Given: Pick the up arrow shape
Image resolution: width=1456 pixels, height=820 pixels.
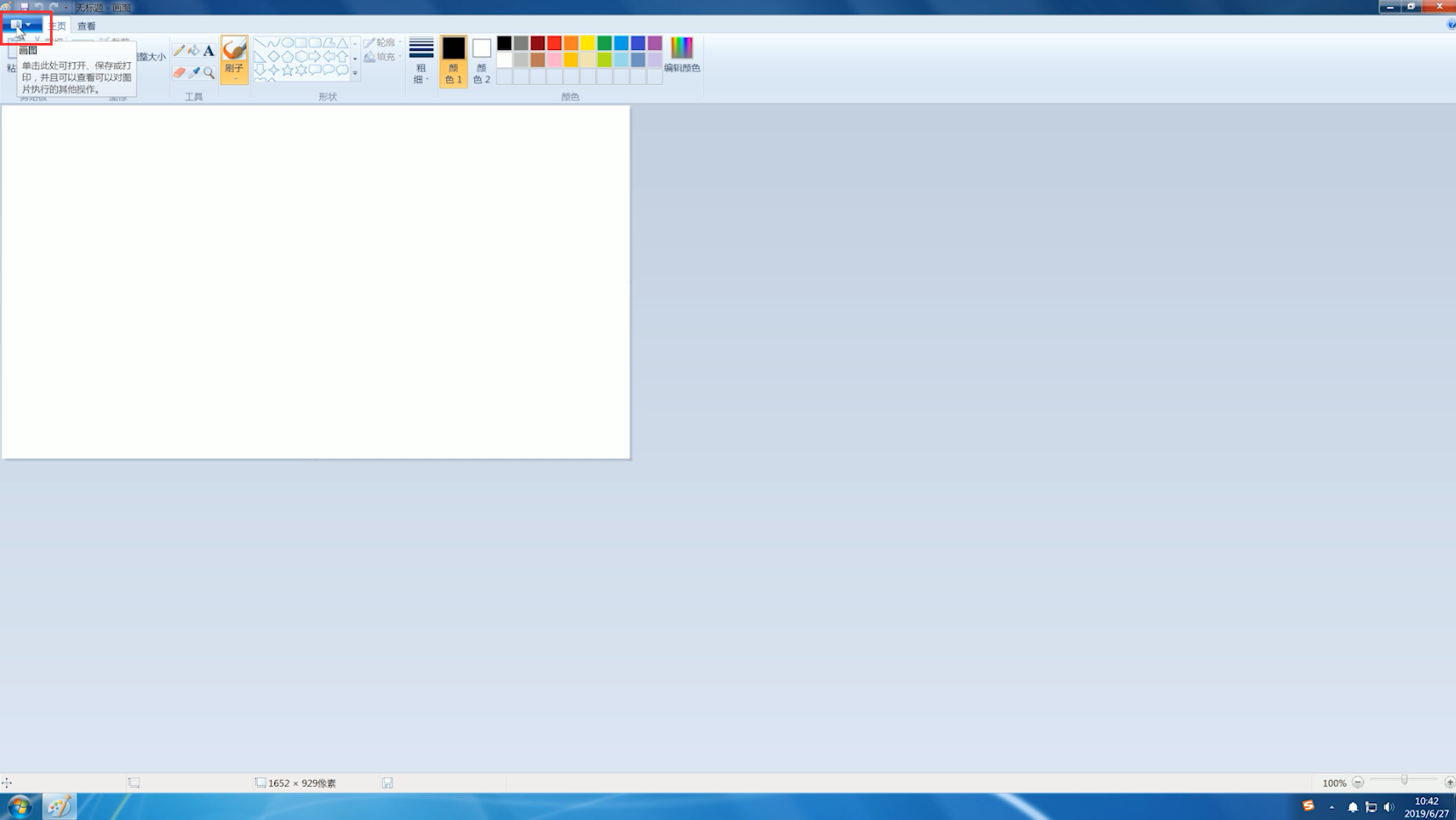Looking at the screenshot, I should [342, 57].
